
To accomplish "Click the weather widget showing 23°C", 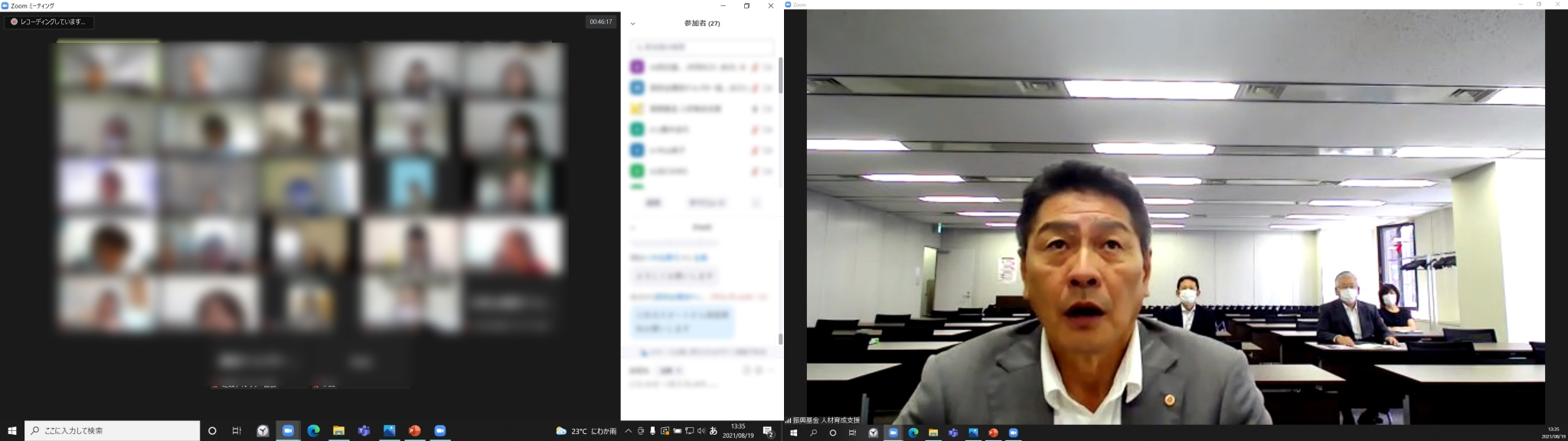I will click(586, 431).
